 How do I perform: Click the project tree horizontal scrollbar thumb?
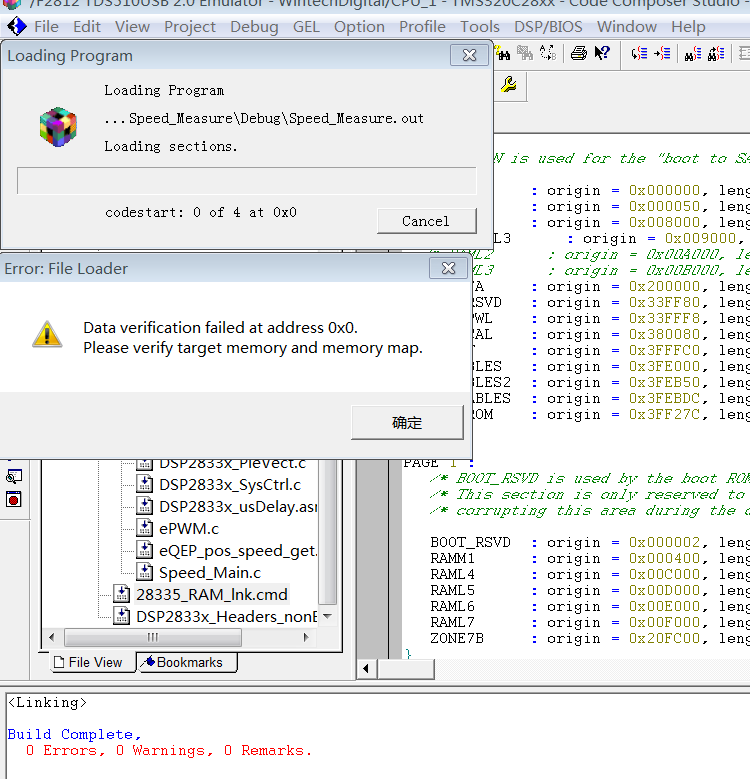coord(153,637)
